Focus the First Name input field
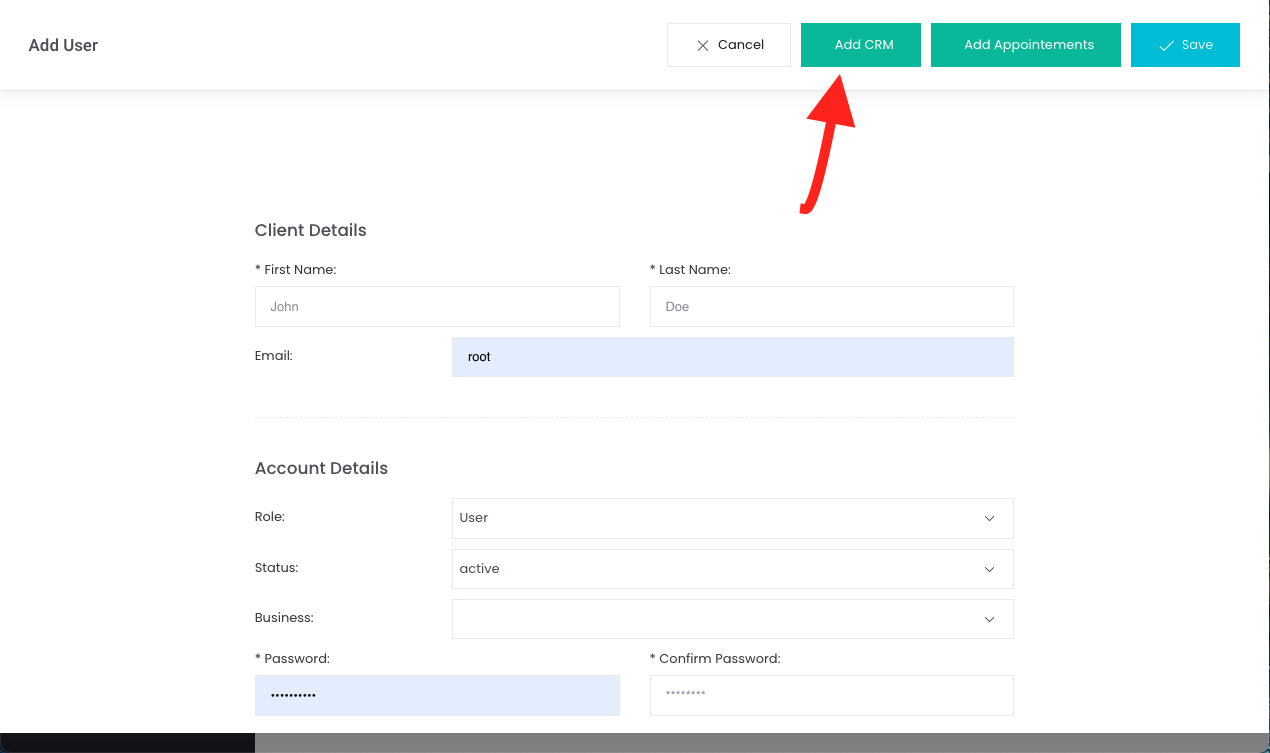The height and width of the screenshot is (753, 1270). 437,307
